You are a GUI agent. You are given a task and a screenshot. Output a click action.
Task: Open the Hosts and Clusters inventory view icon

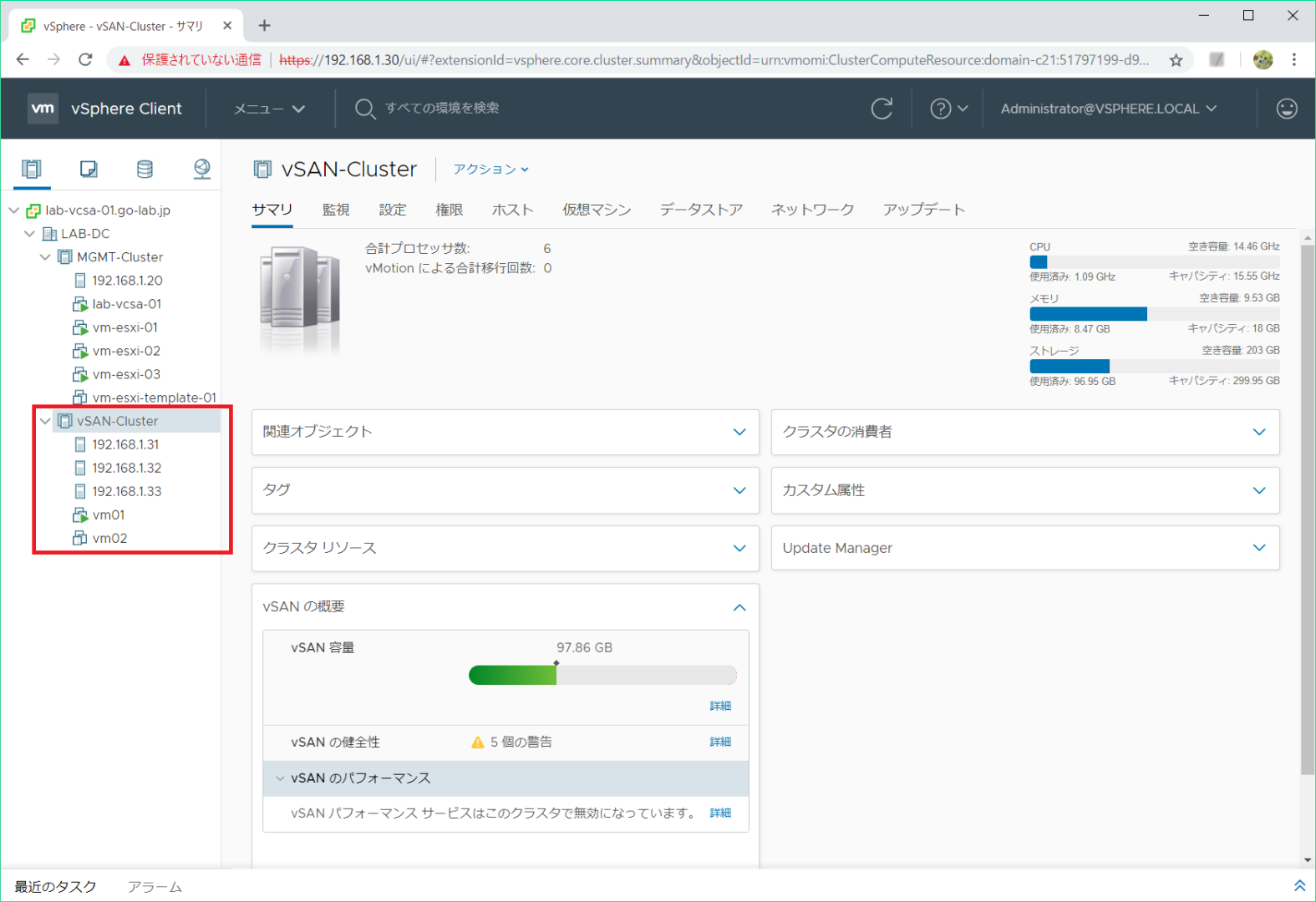[32, 170]
